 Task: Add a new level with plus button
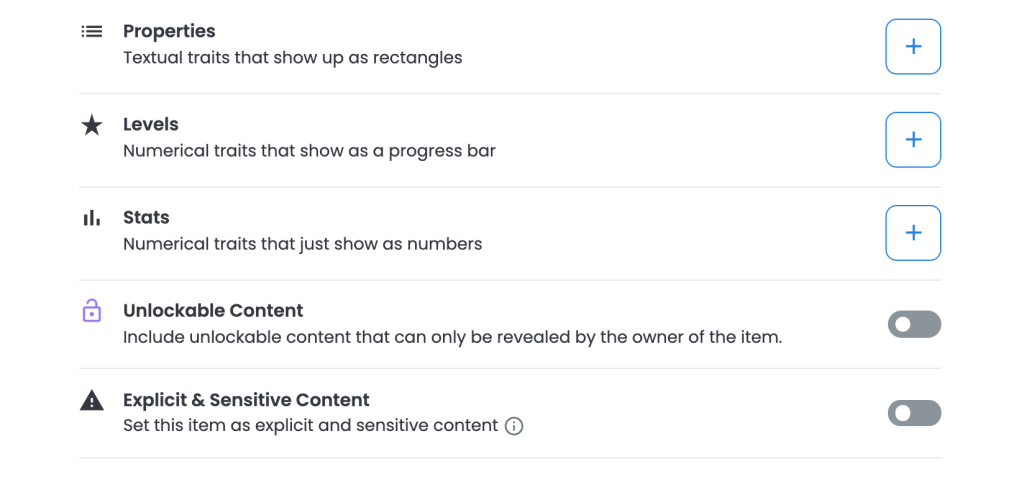pyautogui.click(x=913, y=140)
